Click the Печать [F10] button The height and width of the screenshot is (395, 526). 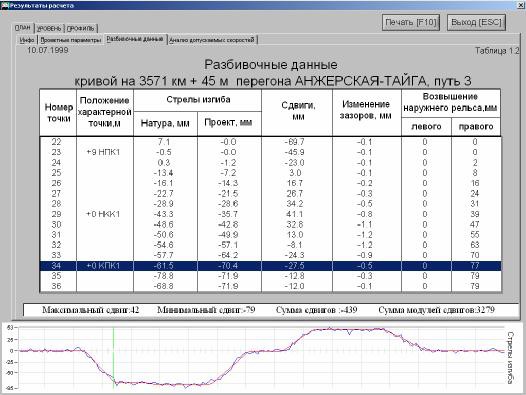411,22
